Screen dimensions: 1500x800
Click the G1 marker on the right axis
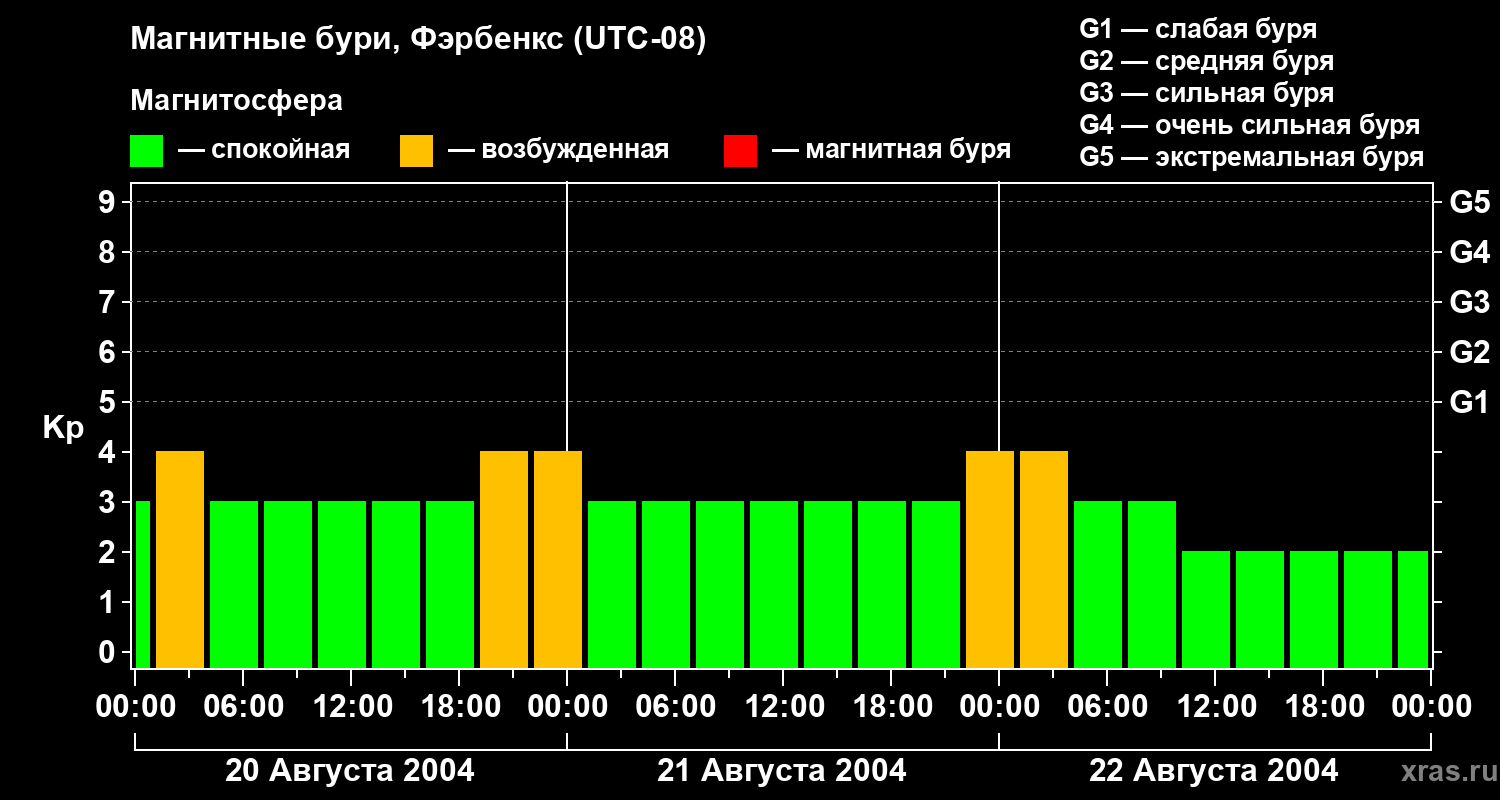point(1469,402)
